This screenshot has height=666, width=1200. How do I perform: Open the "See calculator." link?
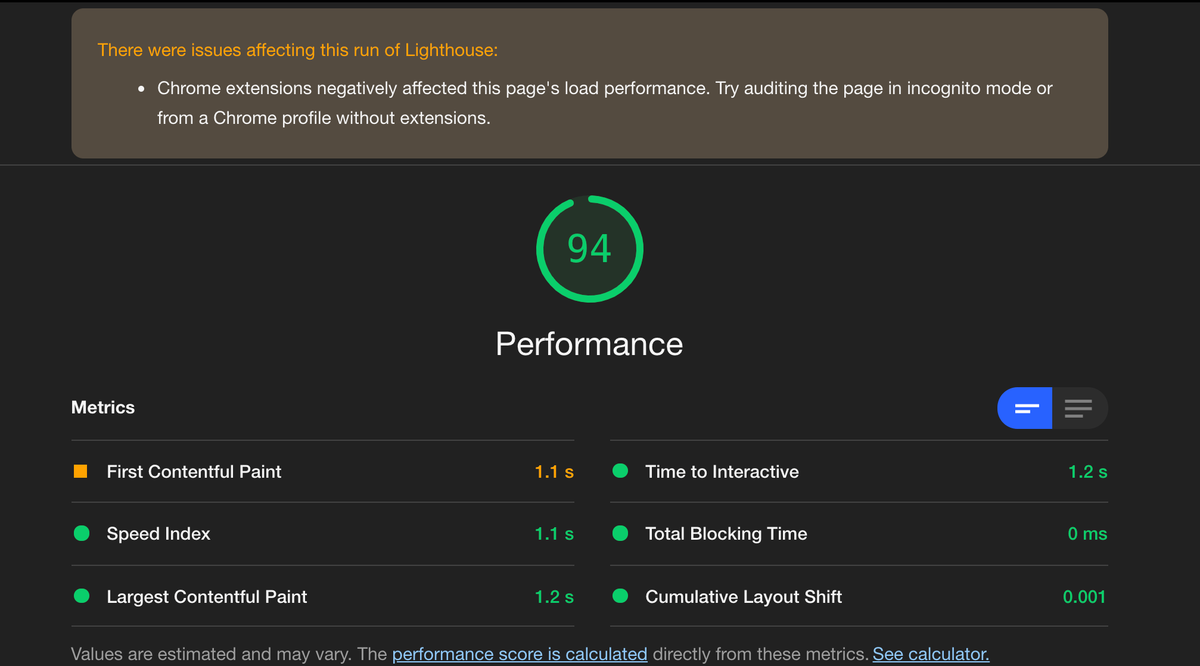coord(930,654)
